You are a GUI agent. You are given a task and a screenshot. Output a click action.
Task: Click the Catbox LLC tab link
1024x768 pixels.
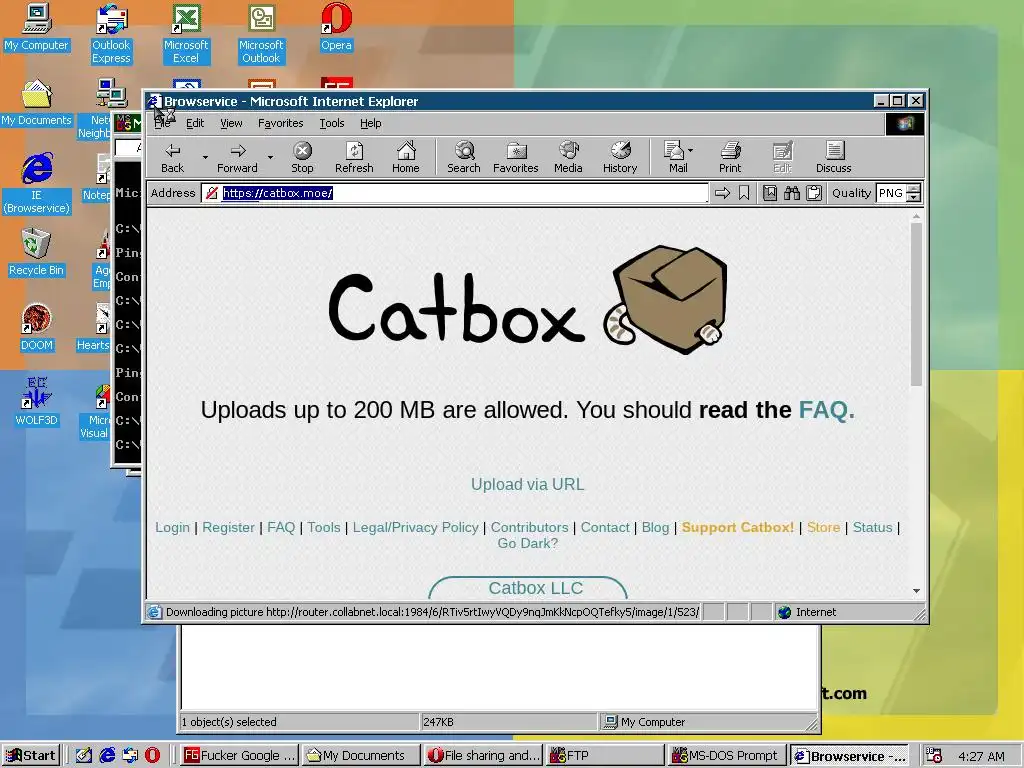pyautogui.click(x=536, y=588)
